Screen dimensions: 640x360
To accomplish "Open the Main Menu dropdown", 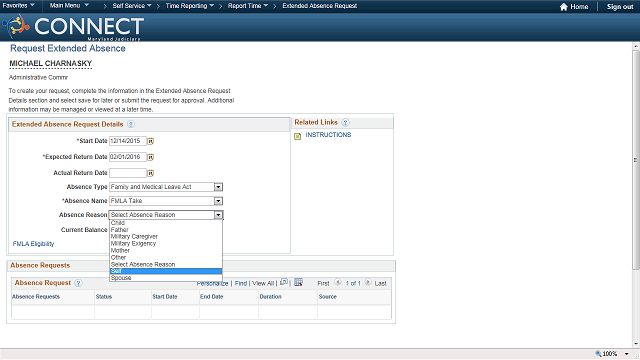I will 69,5.
